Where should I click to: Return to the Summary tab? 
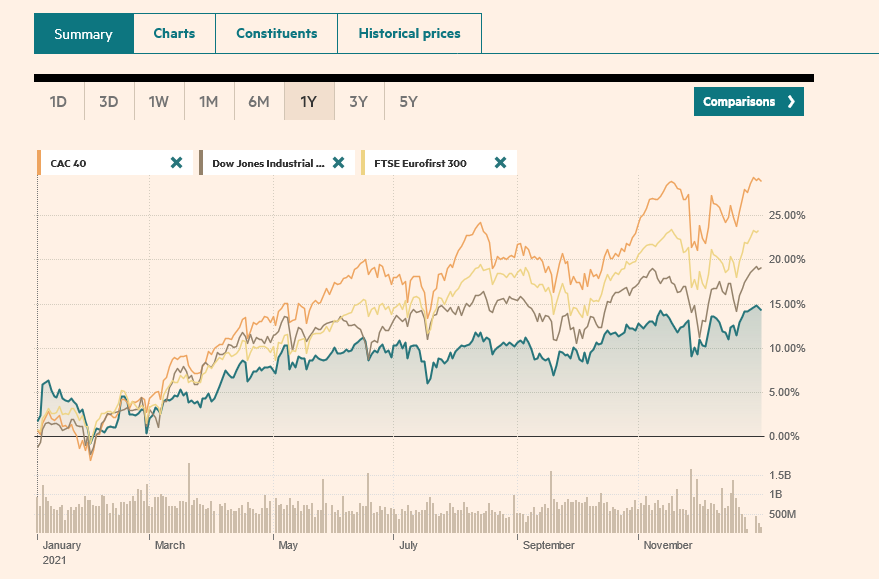[x=84, y=33]
